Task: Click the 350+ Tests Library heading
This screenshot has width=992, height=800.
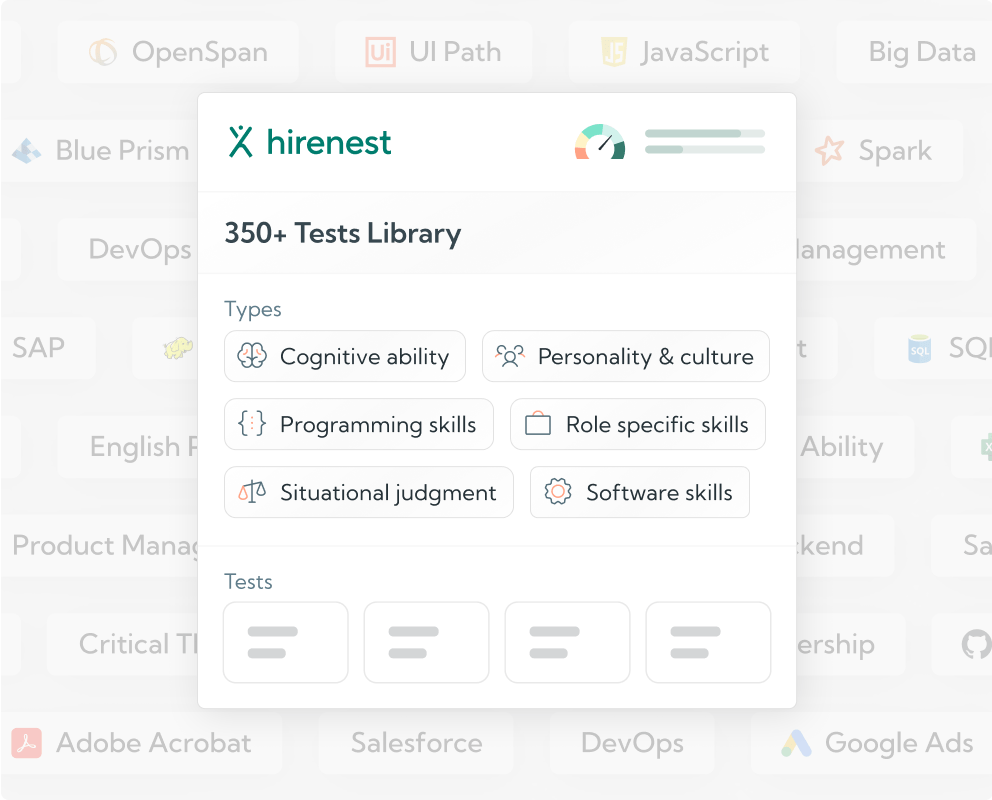Action: point(343,233)
